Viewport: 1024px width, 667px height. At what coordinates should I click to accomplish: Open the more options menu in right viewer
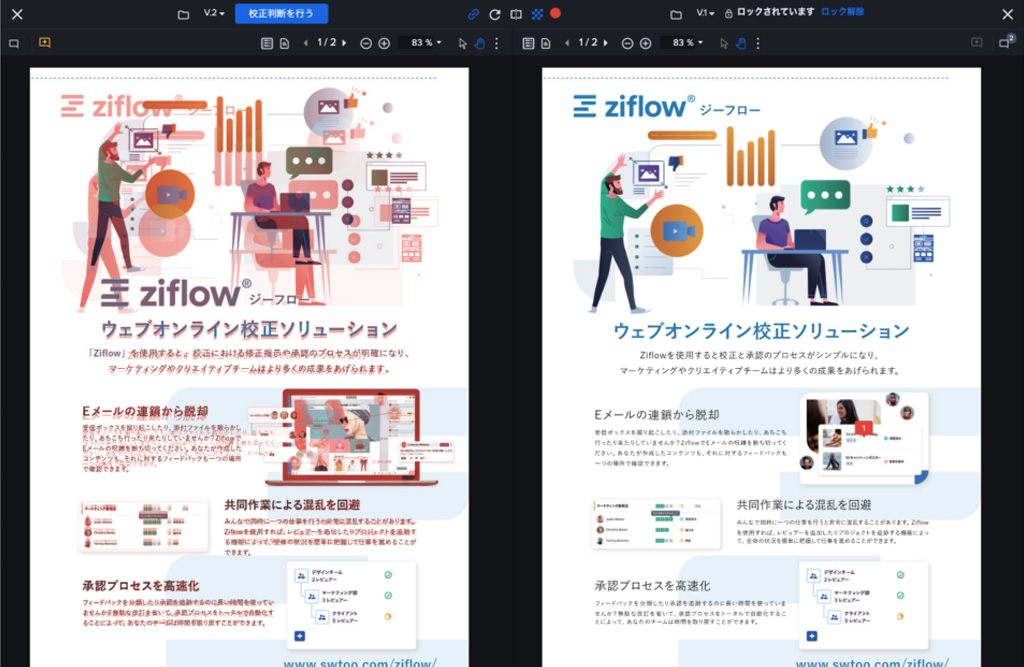click(758, 44)
